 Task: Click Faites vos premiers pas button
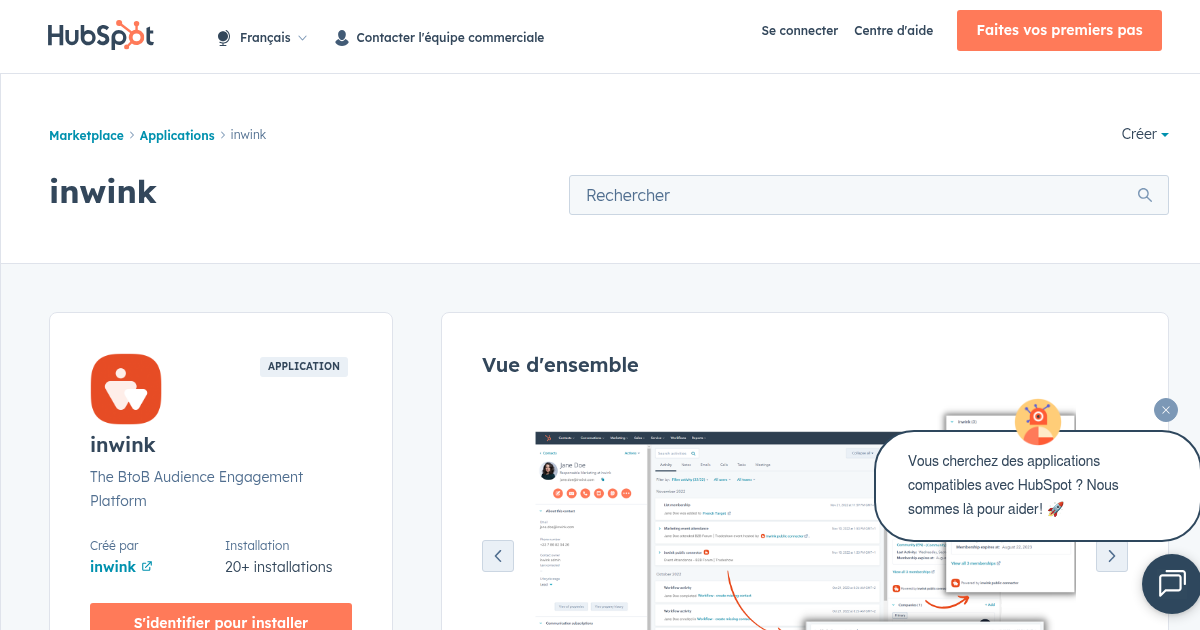tap(1059, 30)
